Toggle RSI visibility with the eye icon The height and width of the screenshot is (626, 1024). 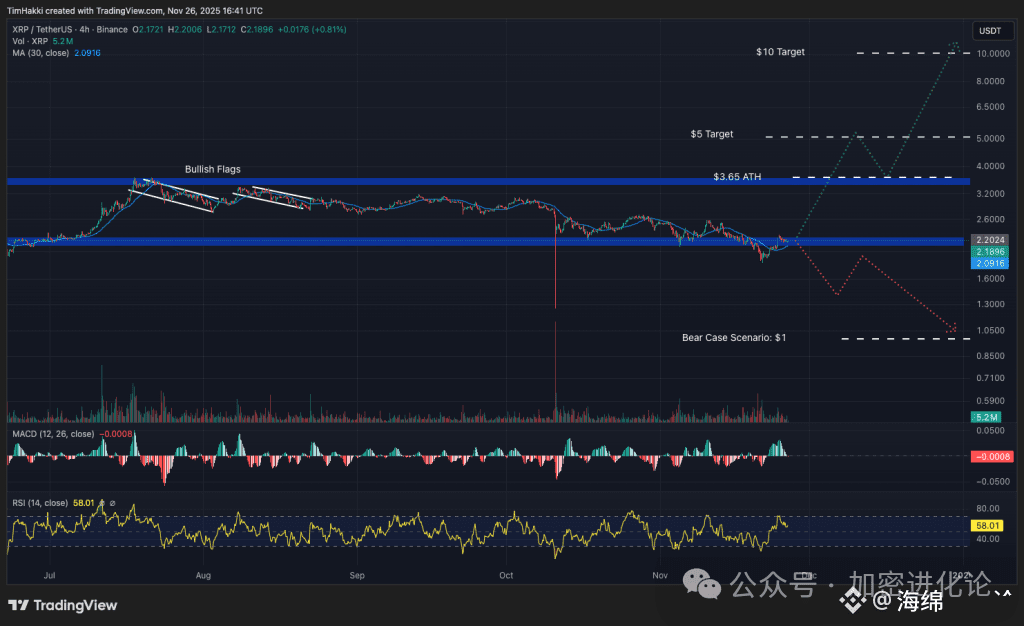(102, 503)
